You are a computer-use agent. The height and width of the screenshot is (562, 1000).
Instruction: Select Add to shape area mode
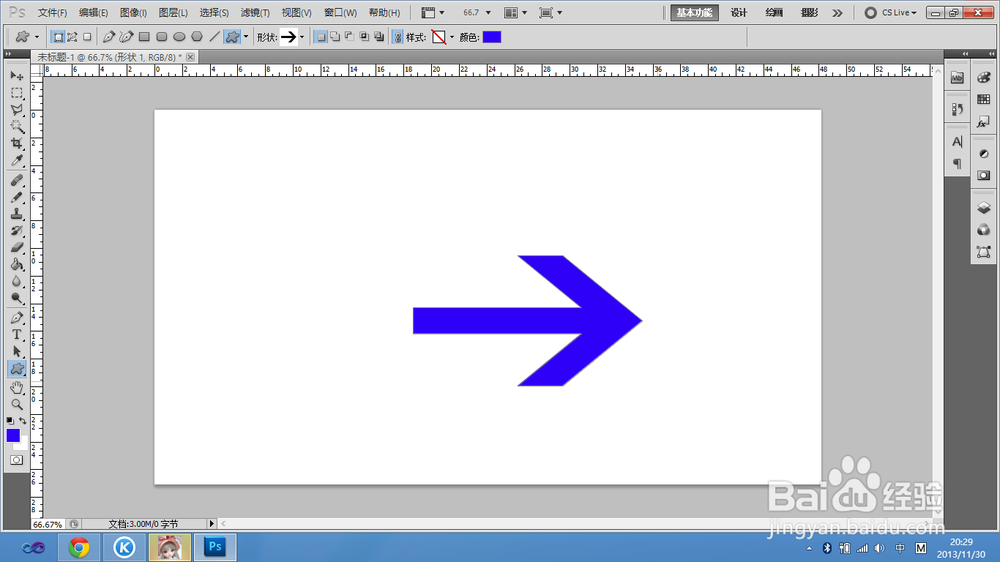pyautogui.click(x=335, y=37)
